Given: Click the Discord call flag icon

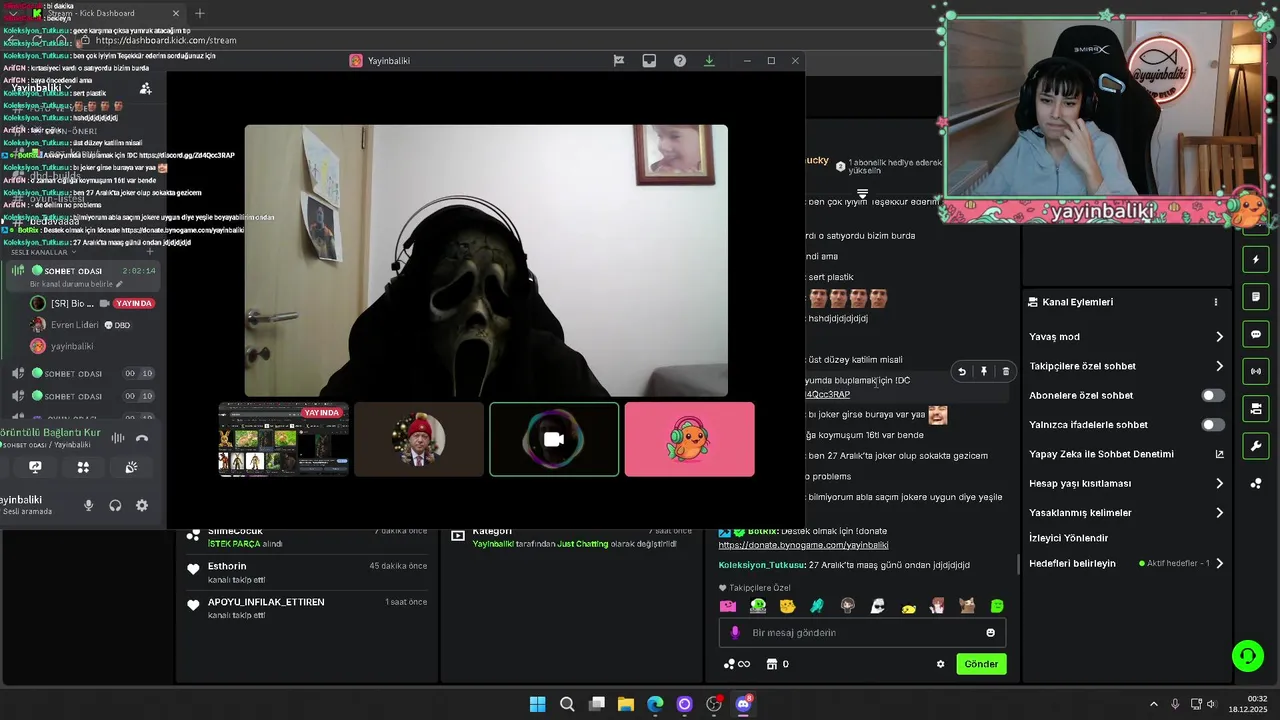Looking at the screenshot, I should [619, 61].
